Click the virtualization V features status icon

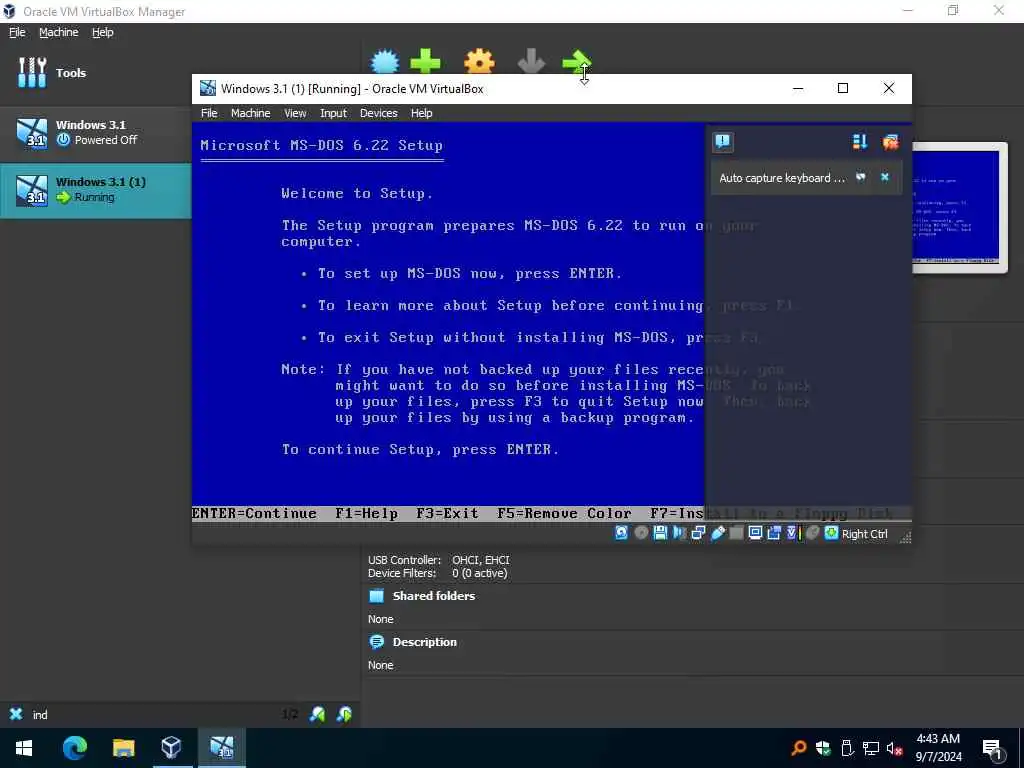tap(793, 533)
